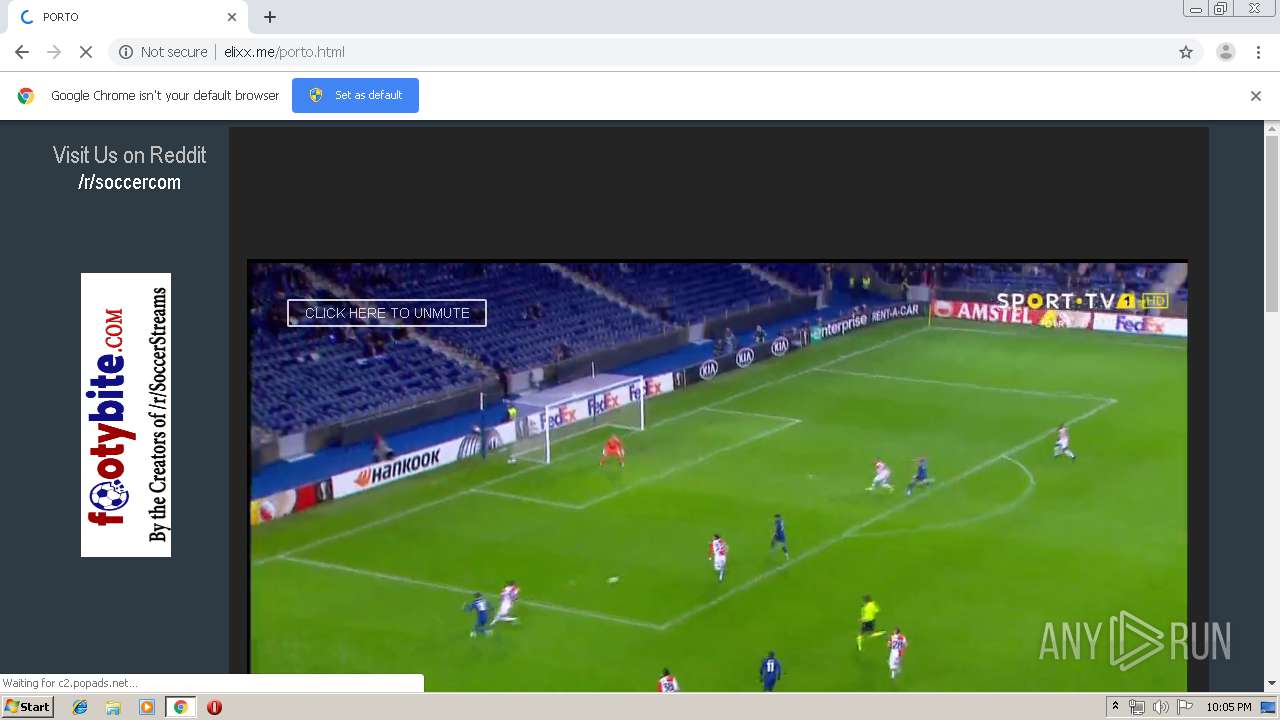1280x720 pixels.
Task: Select the Chrome taskbar button
Action: click(x=180, y=707)
